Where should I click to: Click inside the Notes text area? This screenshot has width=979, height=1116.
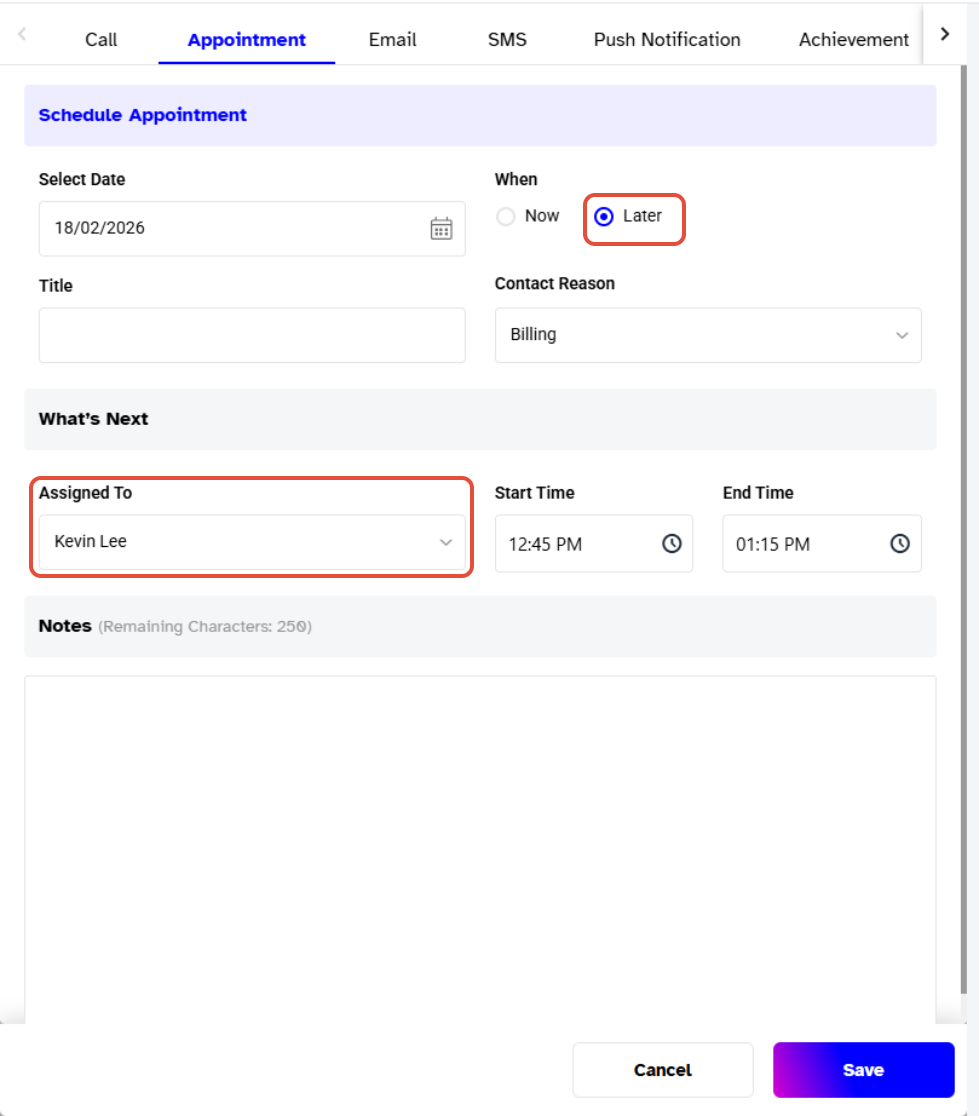coord(480,851)
